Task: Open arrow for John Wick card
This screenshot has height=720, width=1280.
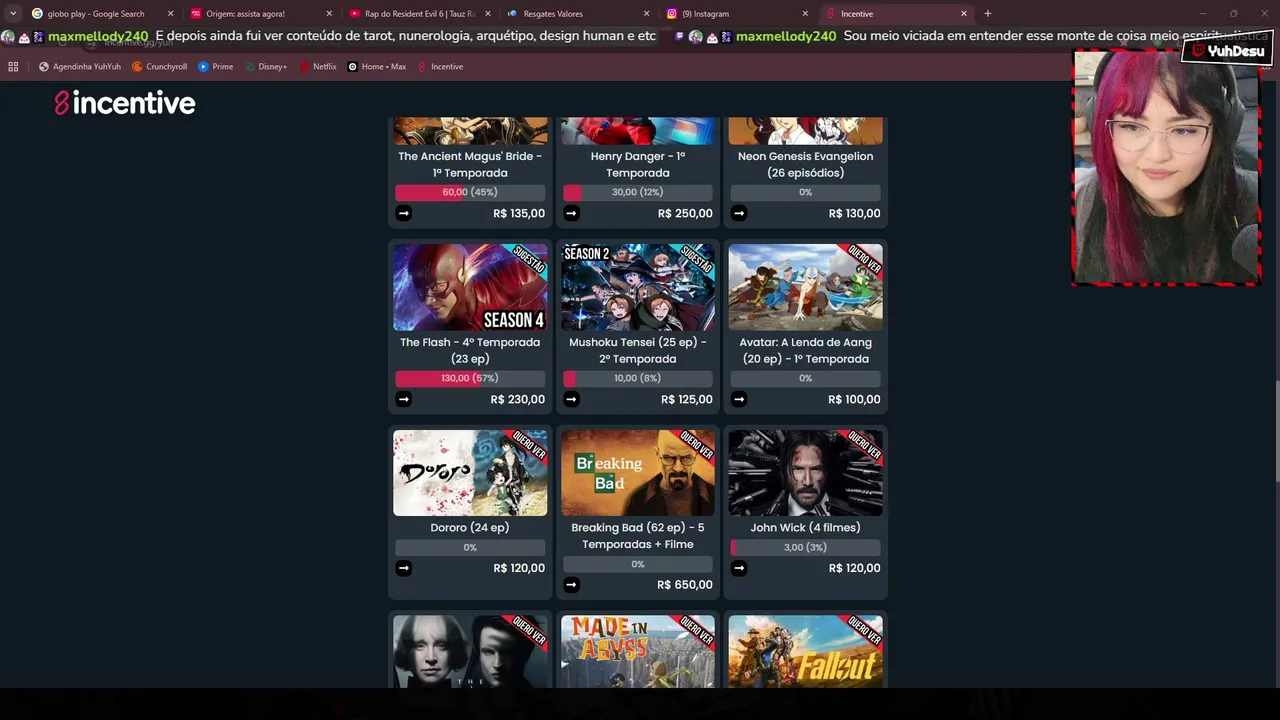Action: [x=739, y=568]
